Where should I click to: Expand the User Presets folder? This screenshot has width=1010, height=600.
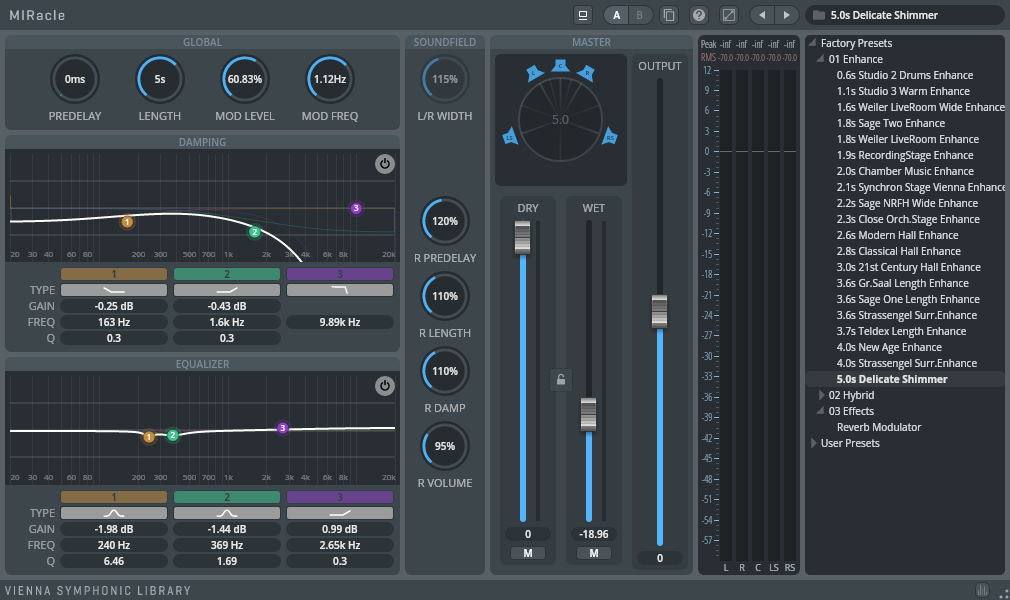[x=814, y=443]
